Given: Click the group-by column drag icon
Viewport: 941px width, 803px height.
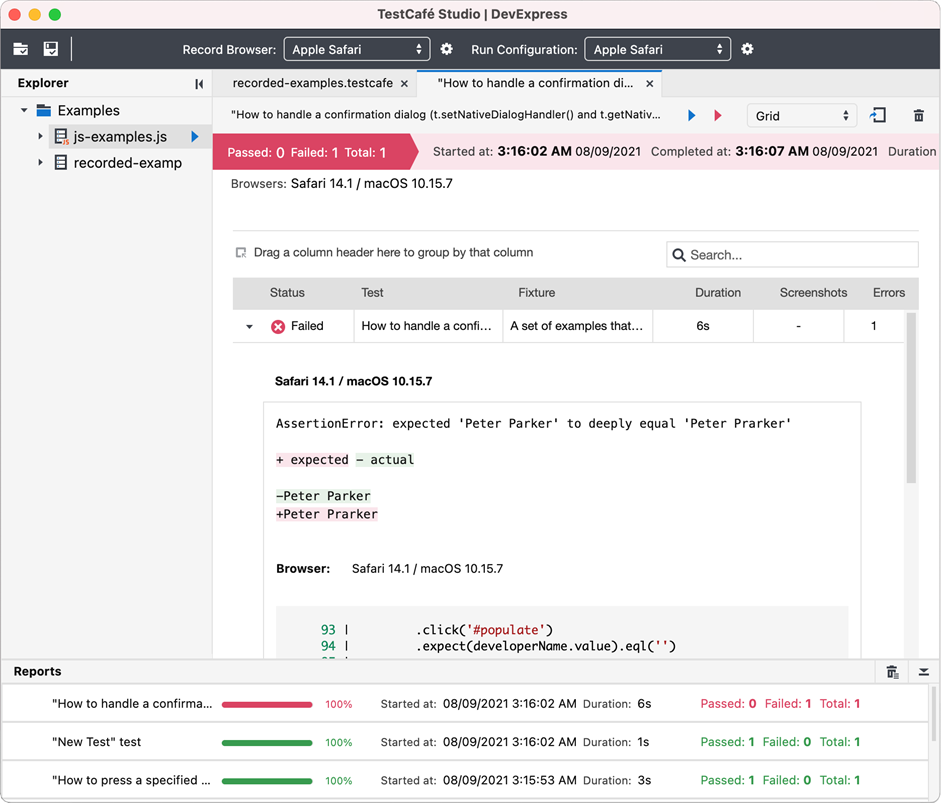Looking at the screenshot, I should point(241,253).
